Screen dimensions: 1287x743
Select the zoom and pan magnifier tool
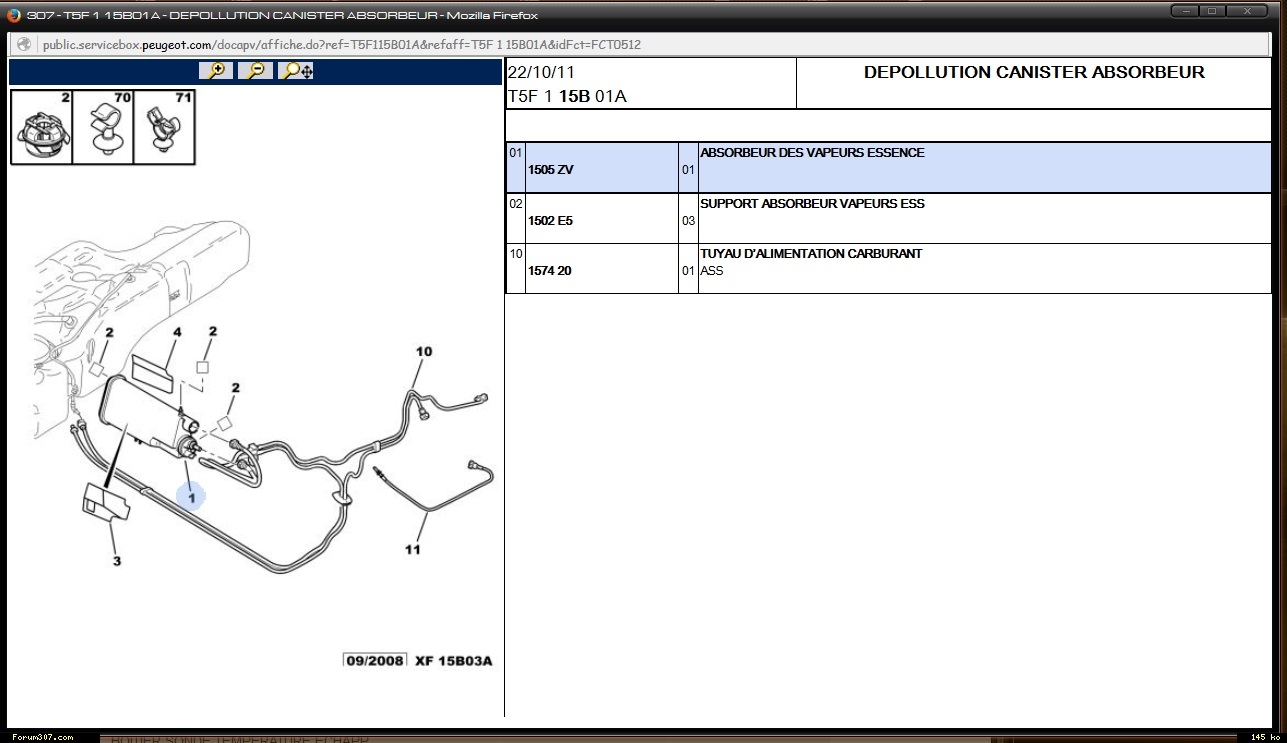click(297, 70)
